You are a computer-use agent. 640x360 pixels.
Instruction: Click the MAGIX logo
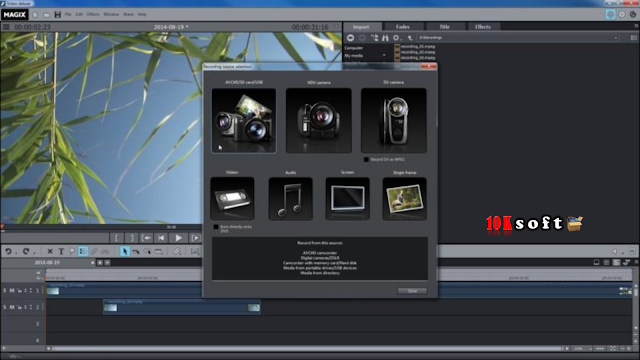click(15, 15)
